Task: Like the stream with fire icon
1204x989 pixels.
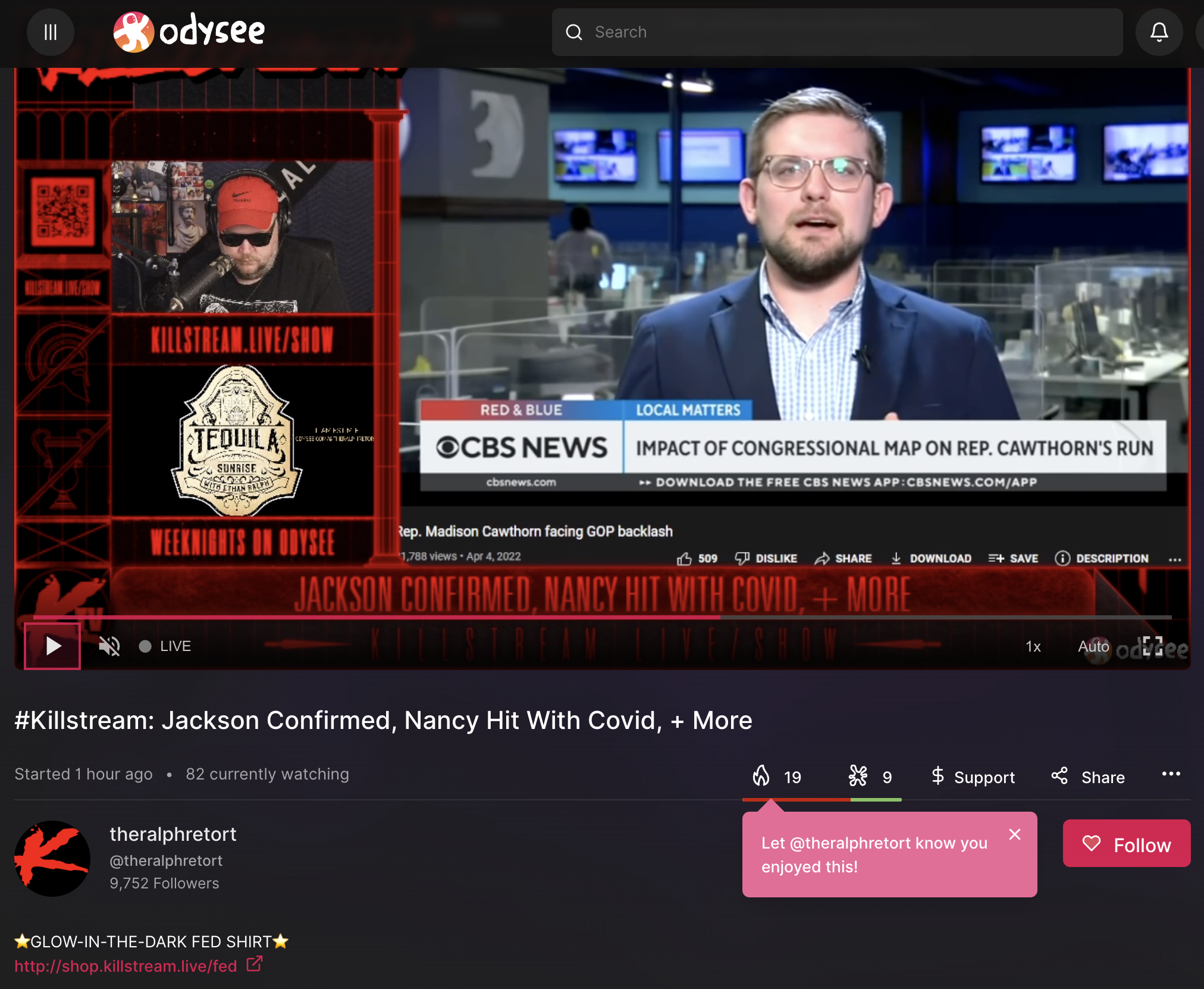Action: click(777, 777)
